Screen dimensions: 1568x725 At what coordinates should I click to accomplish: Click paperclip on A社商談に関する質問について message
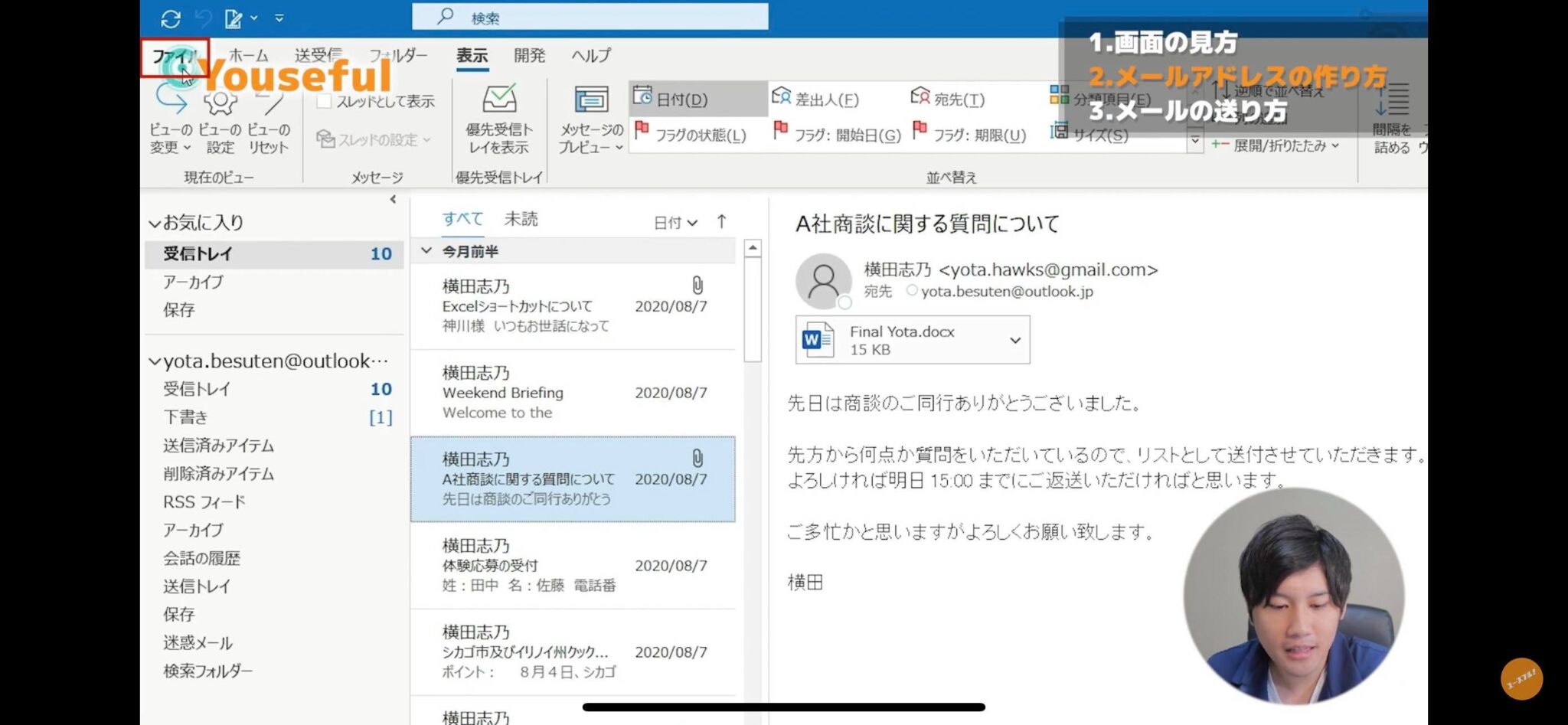[697, 459]
